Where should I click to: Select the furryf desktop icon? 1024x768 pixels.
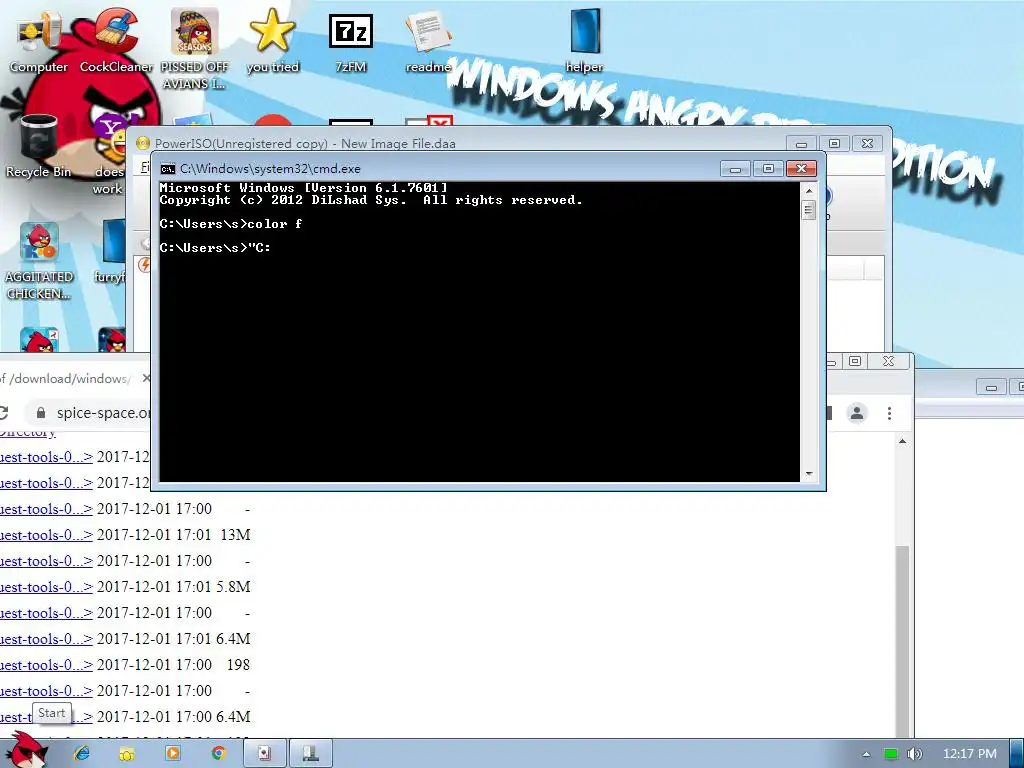coord(111,252)
